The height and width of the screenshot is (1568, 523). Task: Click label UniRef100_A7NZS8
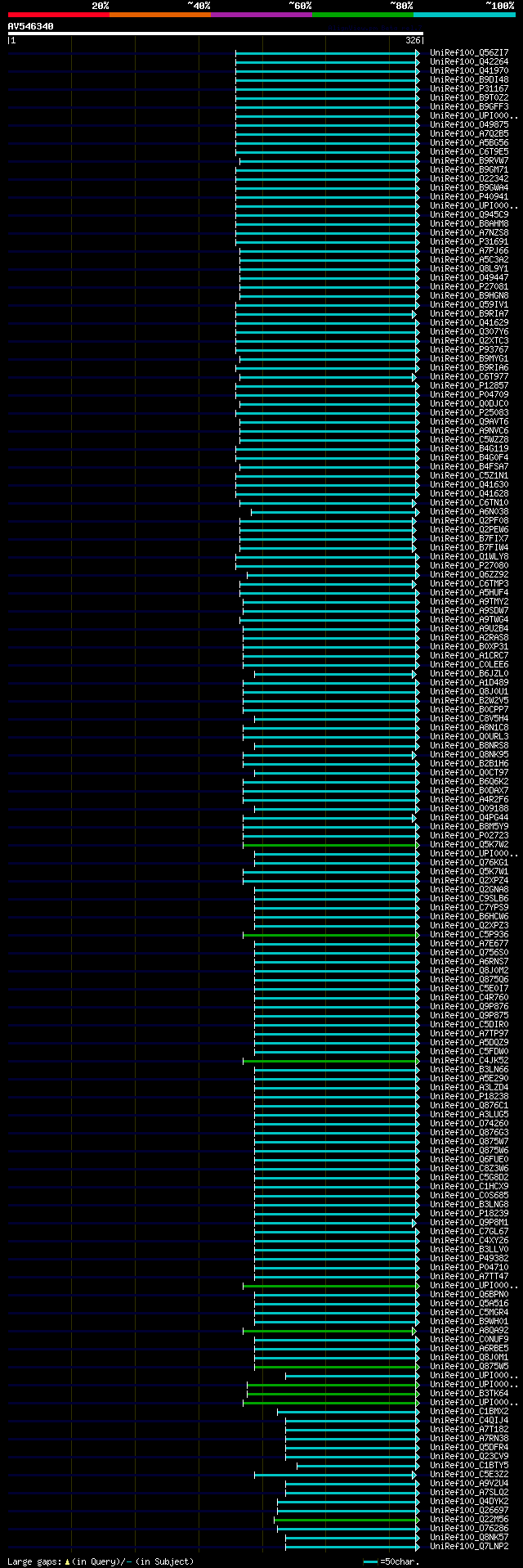click(x=469, y=232)
